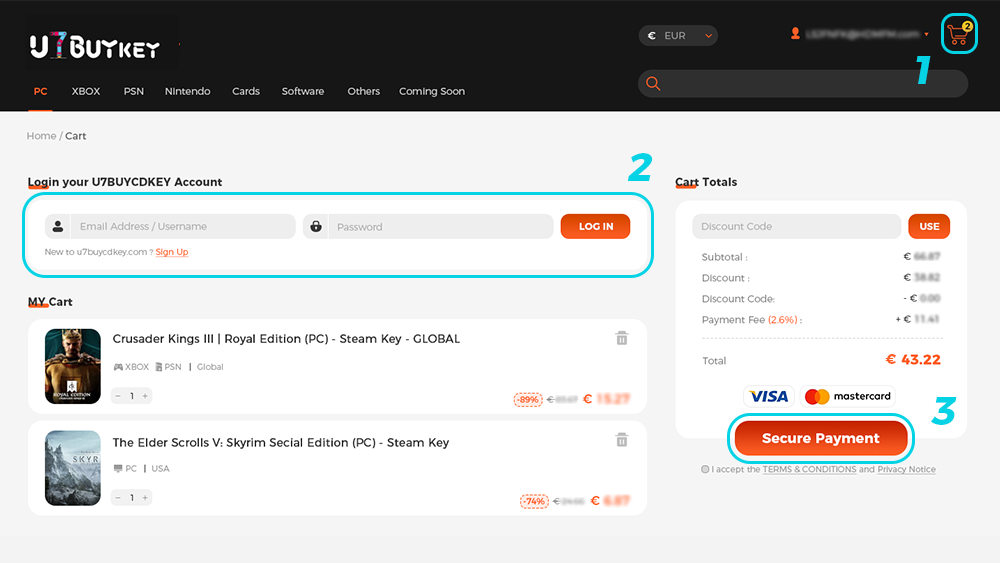1000x563 pixels.
Task: Increase the Skyrim quantity with the plus button
Action: tap(145, 497)
